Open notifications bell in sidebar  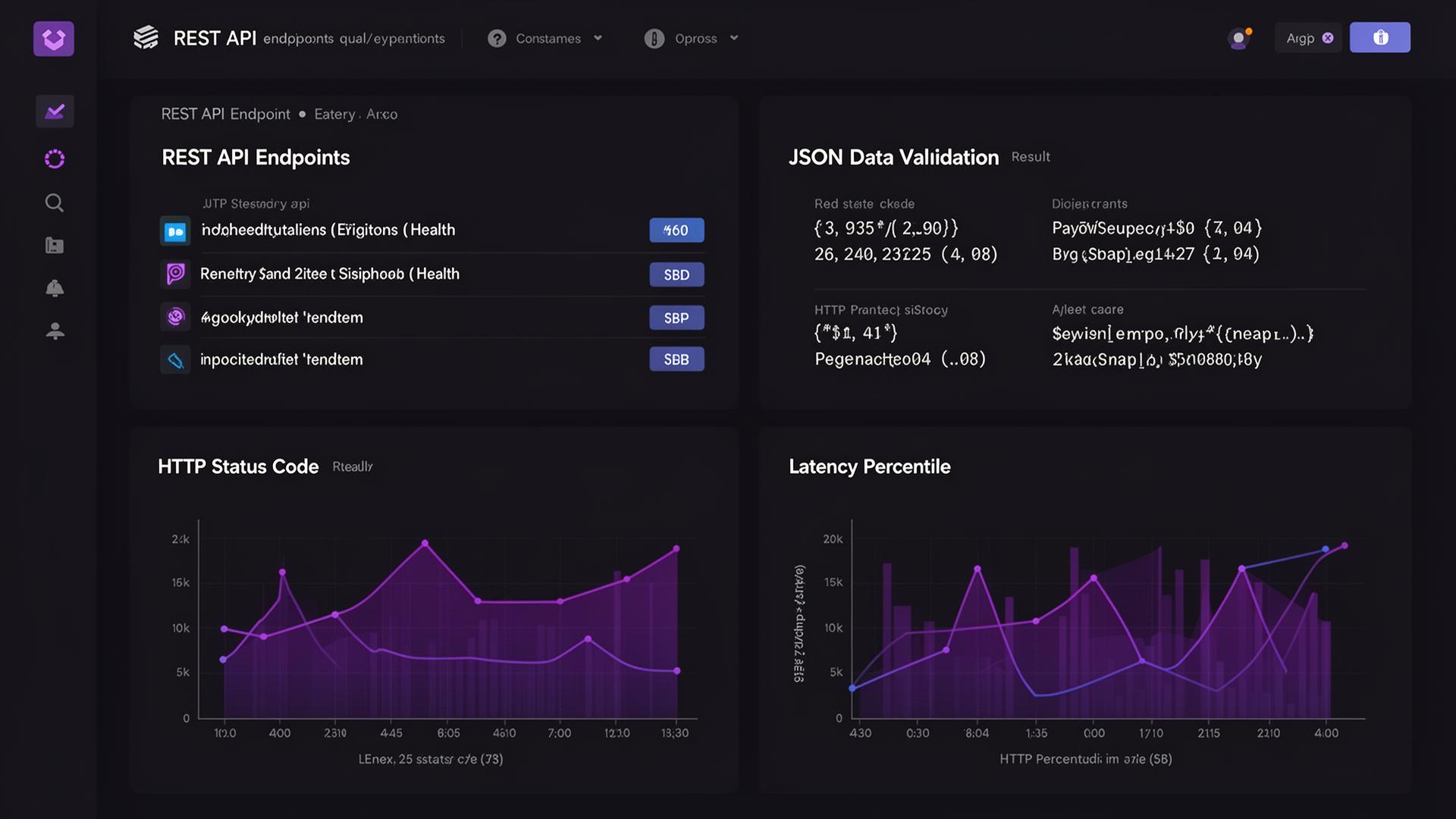[55, 288]
